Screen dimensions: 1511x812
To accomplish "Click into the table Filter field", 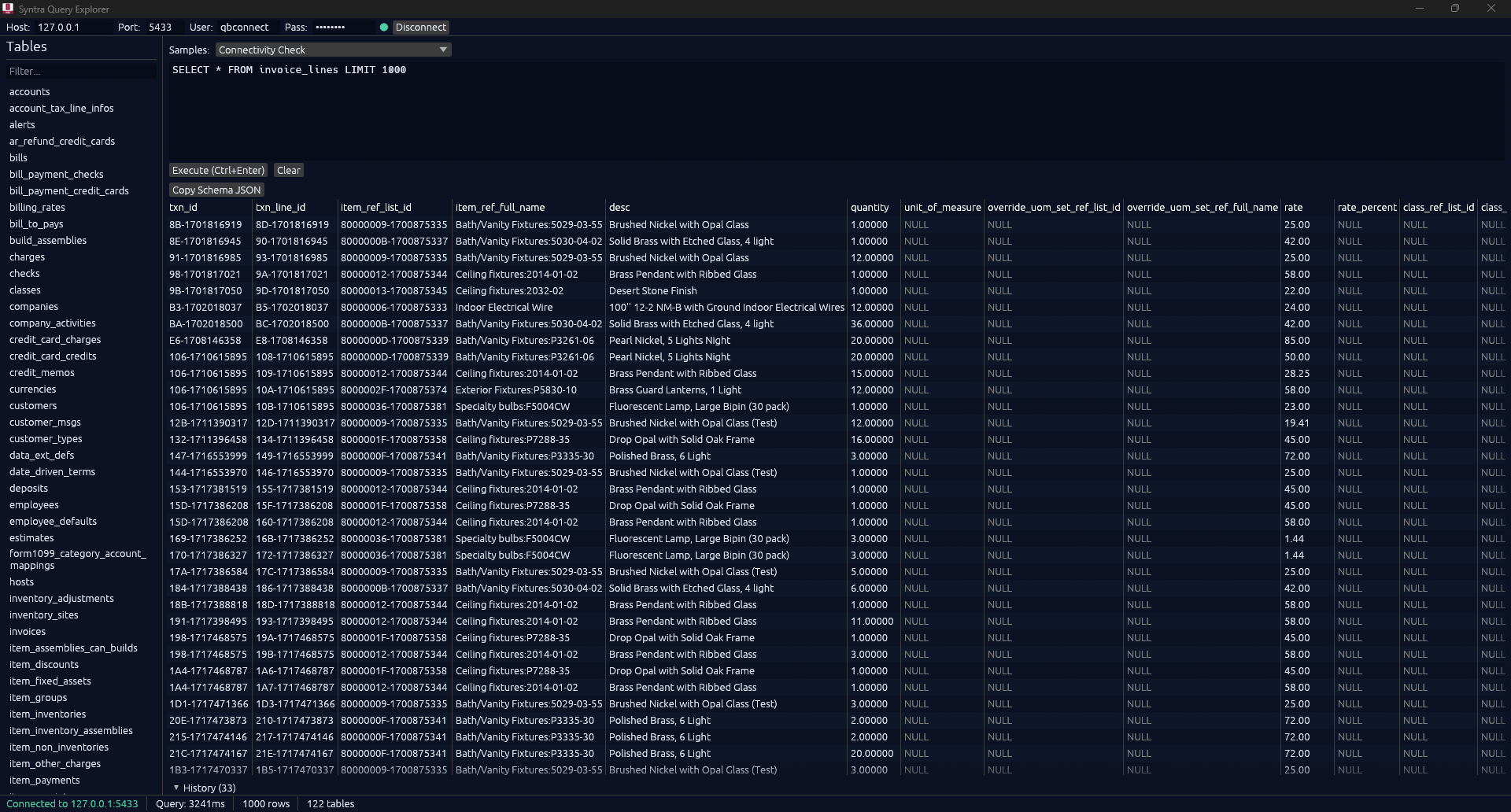I will tap(79, 70).
